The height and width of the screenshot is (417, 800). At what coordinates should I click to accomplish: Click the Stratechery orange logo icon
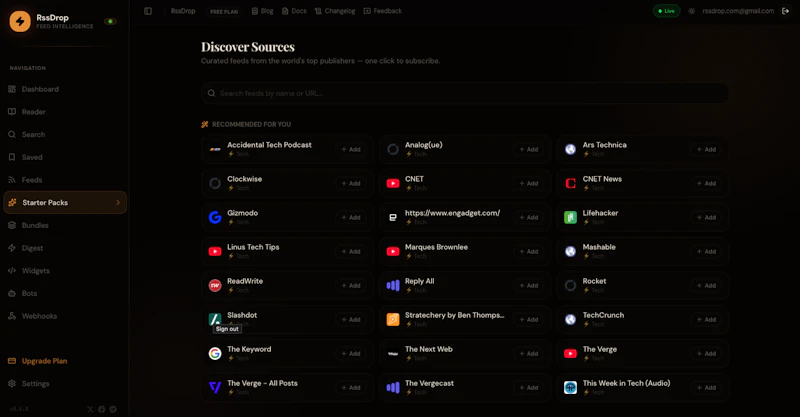pyautogui.click(x=393, y=320)
